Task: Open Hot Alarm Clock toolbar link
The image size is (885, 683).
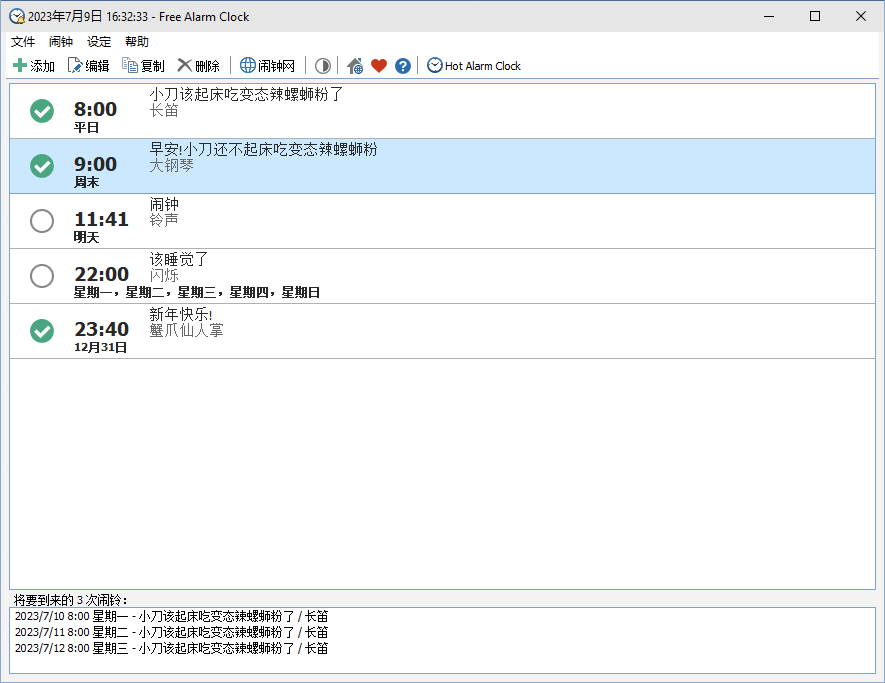Action: (x=474, y=66)
